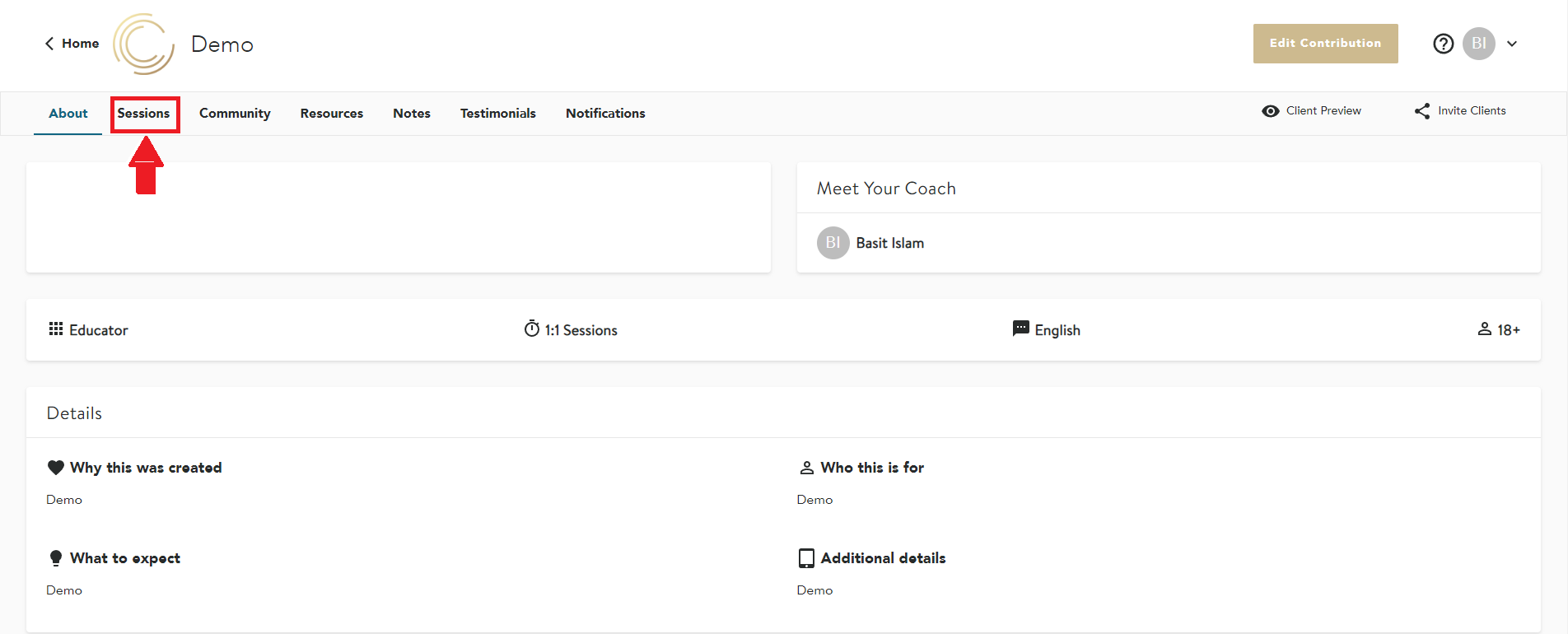Viewport: 1568px width, 634px height.
Task: Click the coach avatar beside Basit Islam
Action: 833,243
